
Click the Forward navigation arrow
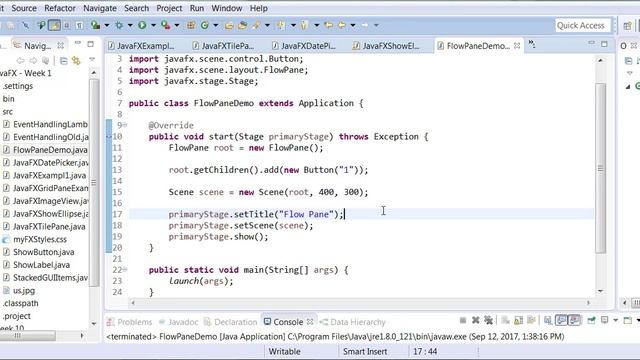[x=364, y=25]
